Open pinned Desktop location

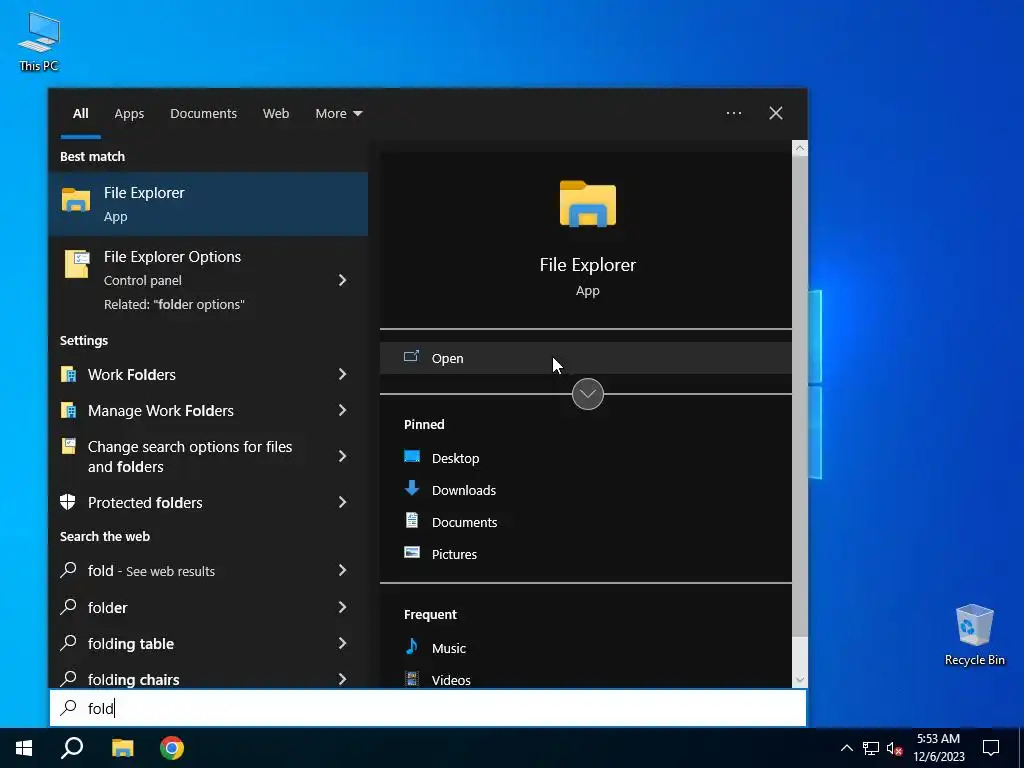point(455,458)
